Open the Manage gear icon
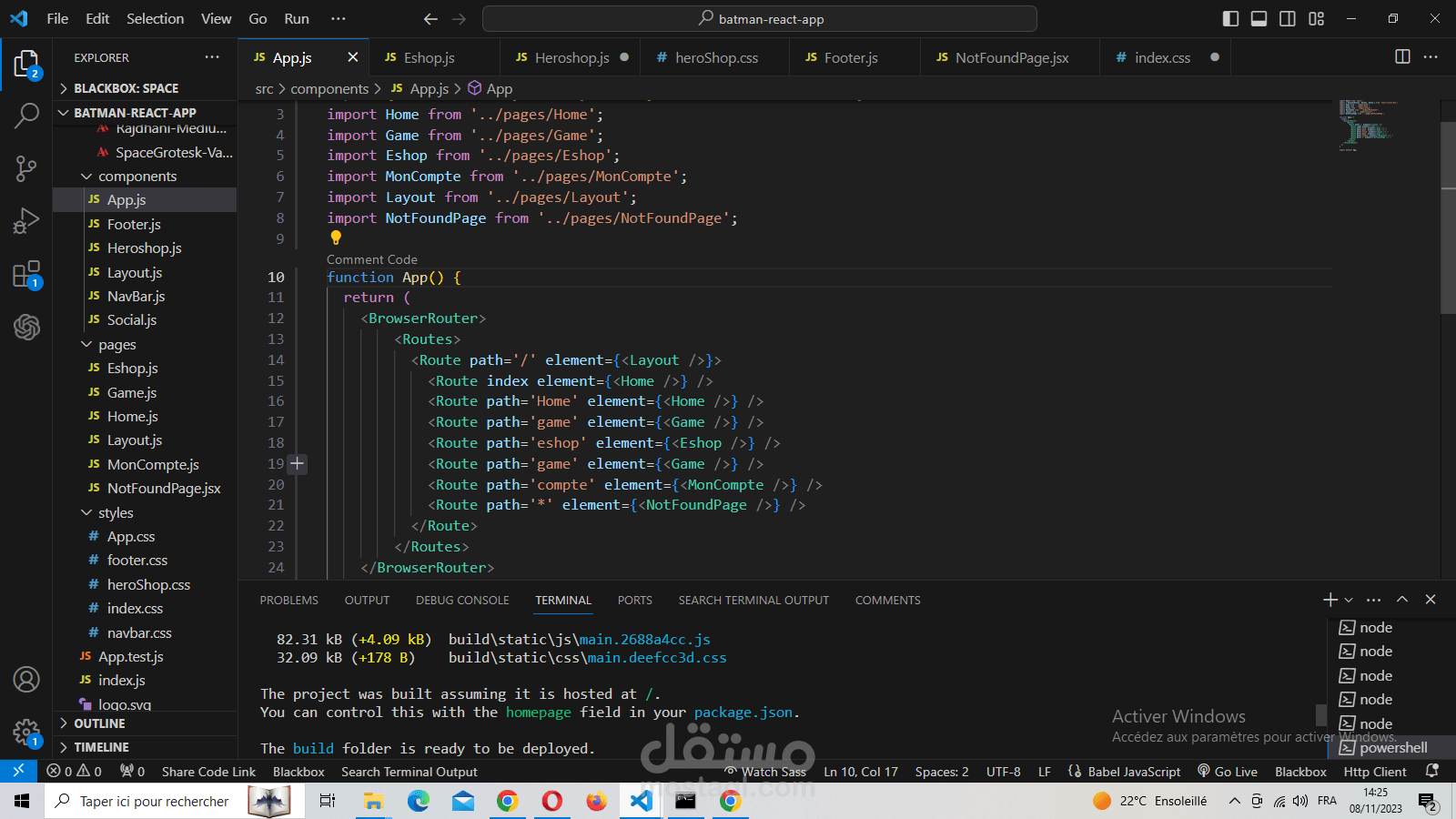This screenshot has width=1456, height=819. tap(26, 732)
